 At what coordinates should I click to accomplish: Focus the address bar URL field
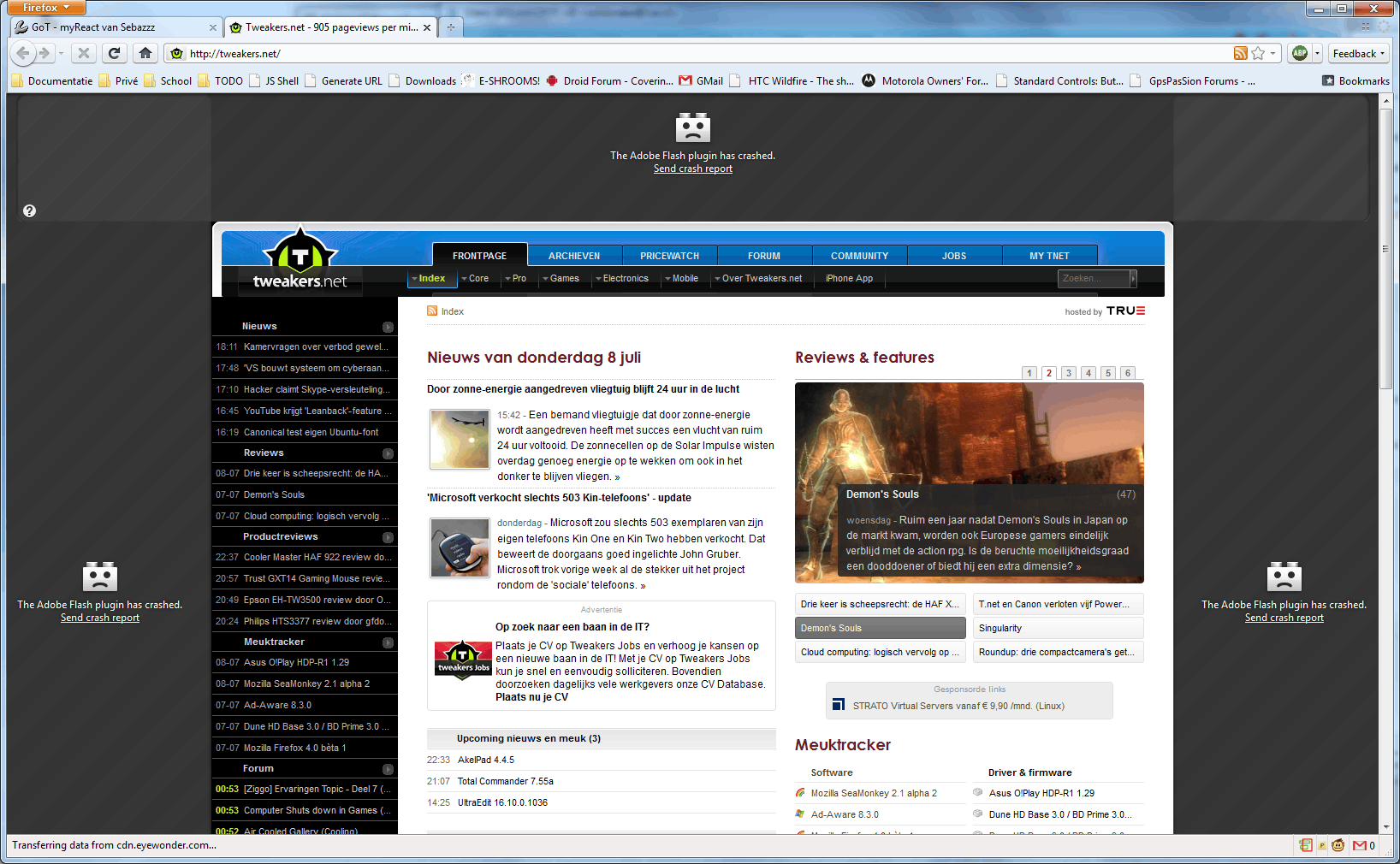click(709, 53)
